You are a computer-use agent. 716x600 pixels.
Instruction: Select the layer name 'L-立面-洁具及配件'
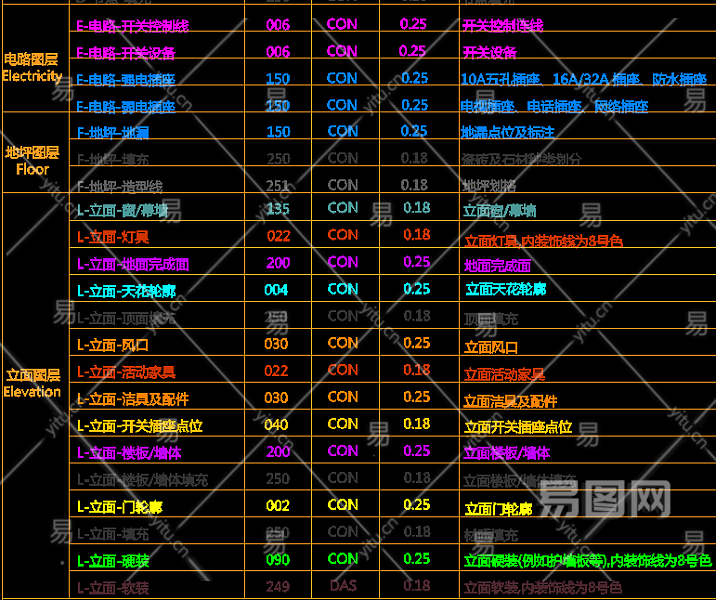click(133, 399)
